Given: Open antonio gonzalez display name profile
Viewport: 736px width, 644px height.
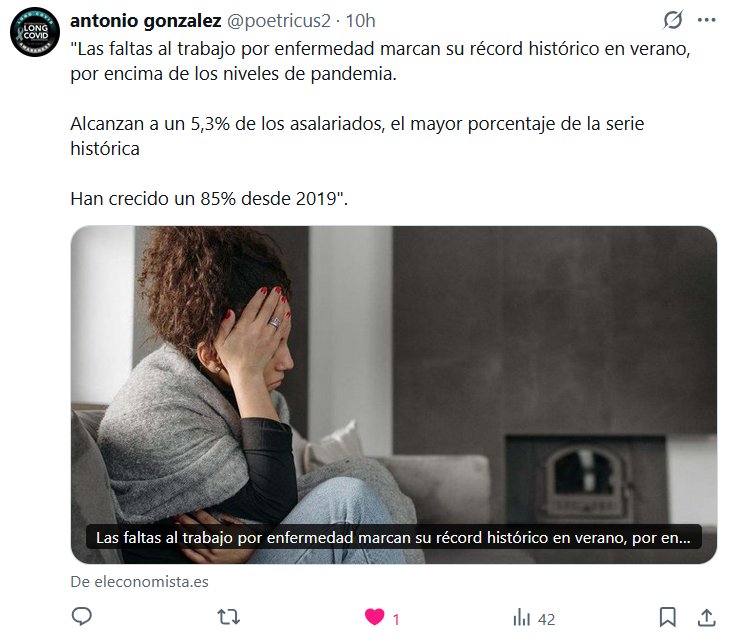Looking at the screenshot, I should coord(146,21).
